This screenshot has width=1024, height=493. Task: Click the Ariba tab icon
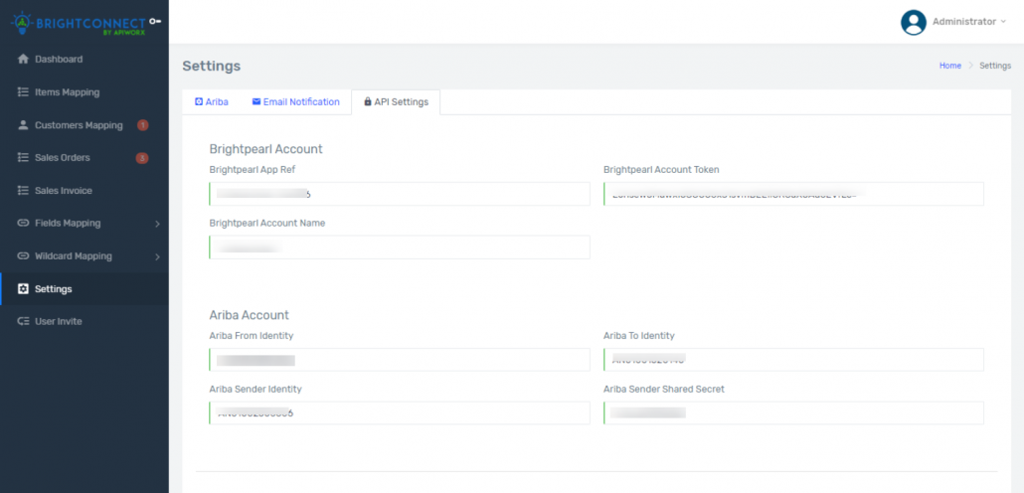point(199,102)
